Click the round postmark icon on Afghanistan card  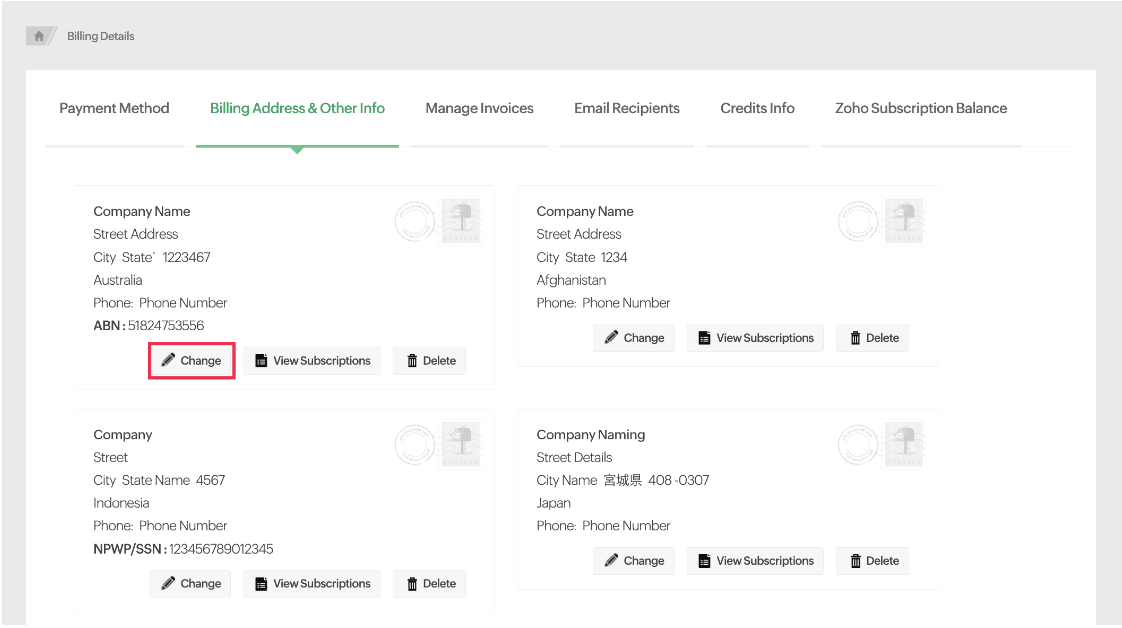coord(858,221)
